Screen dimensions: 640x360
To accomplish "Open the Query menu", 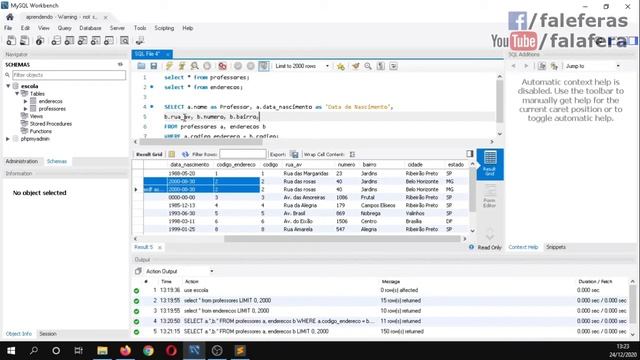I will click(x=64, y=28).
